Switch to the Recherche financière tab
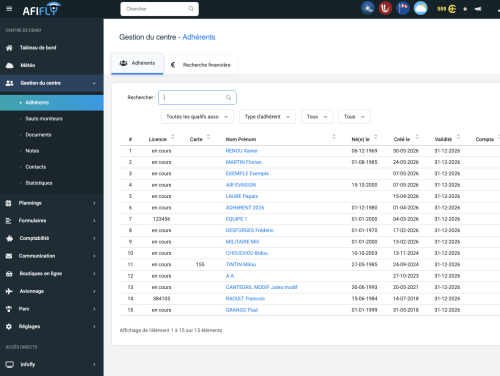The height and width of the screenshot is (376, 500). tap(201, 65)
